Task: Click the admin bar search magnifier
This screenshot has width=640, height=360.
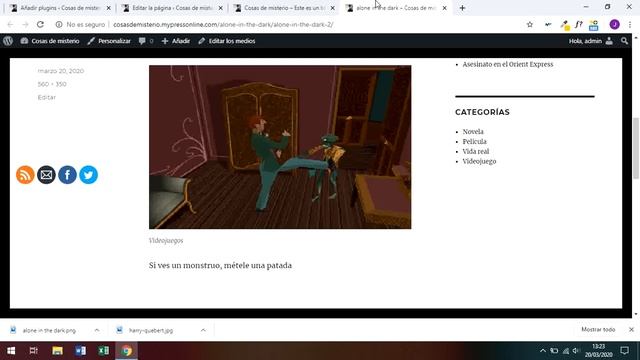Action: pyautogui.click(x=624, y=41)
